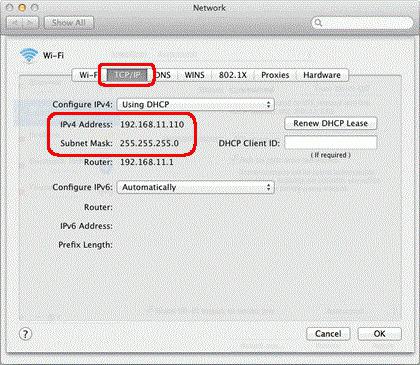Click the router address 192.168.11.1

[x=147, y=162]
